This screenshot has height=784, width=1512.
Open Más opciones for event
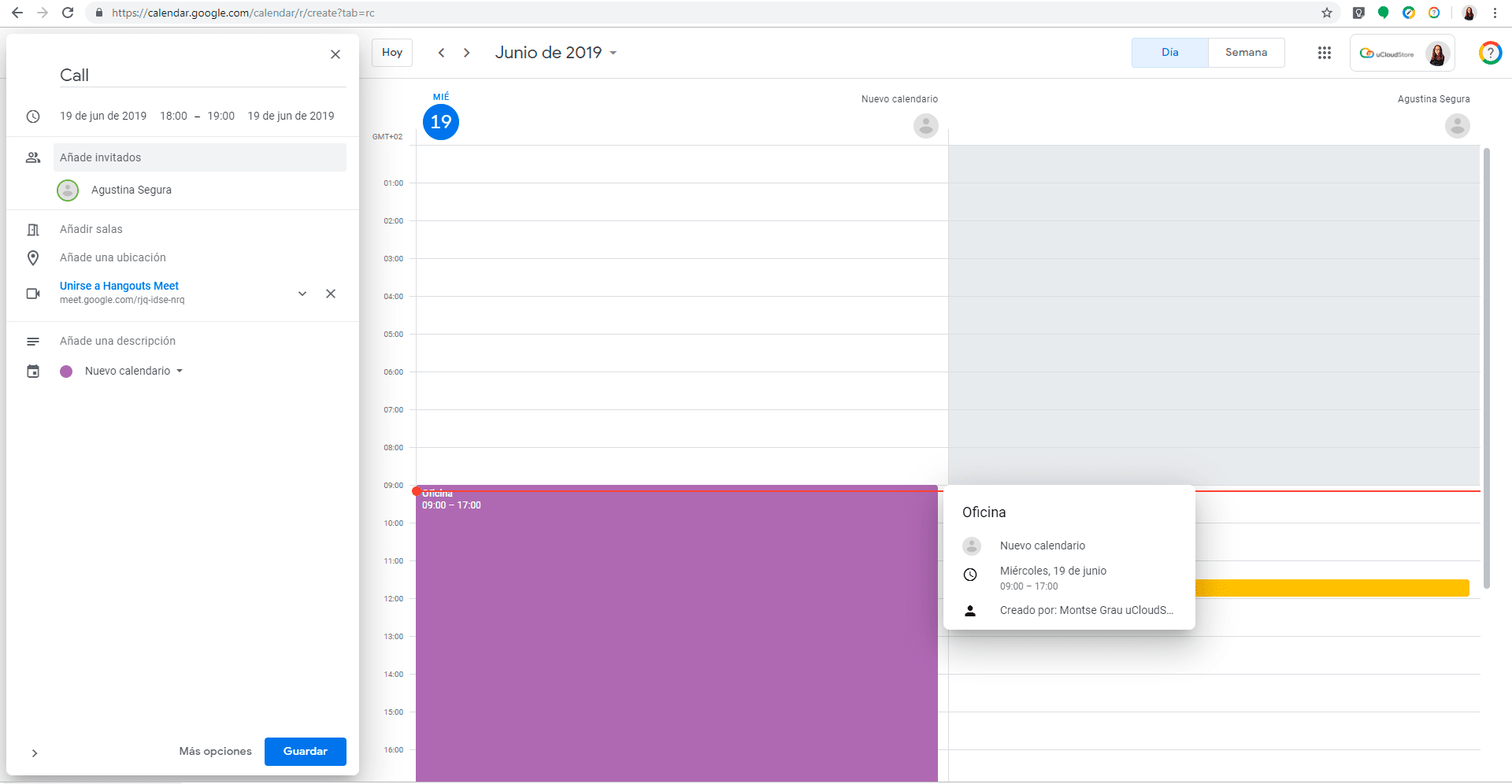tap(215, 751)
